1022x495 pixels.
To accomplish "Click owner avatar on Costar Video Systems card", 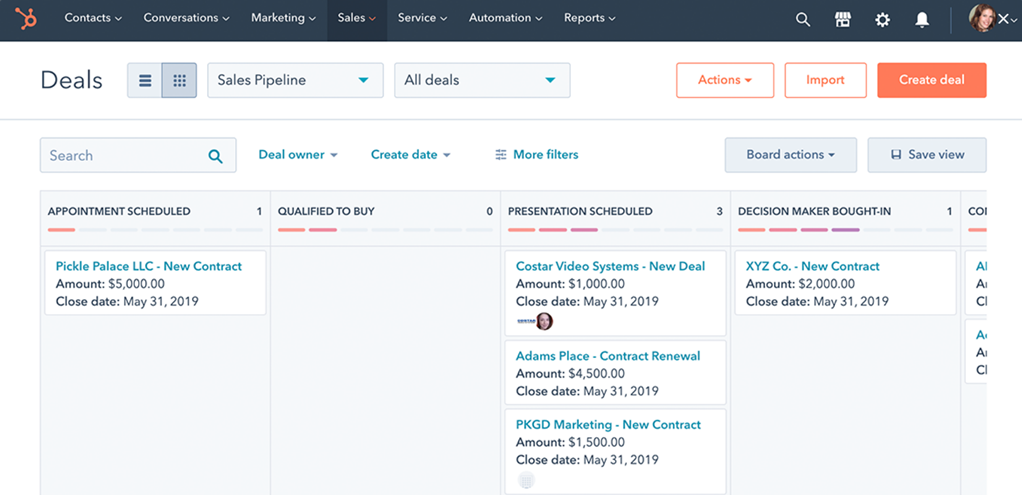I will point(544,321).
